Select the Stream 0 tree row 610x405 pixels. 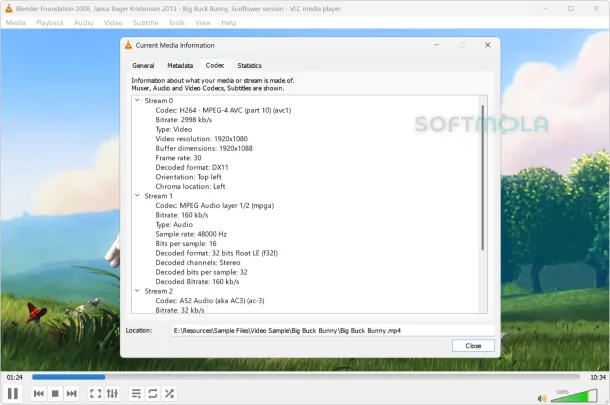pos(159,100)
